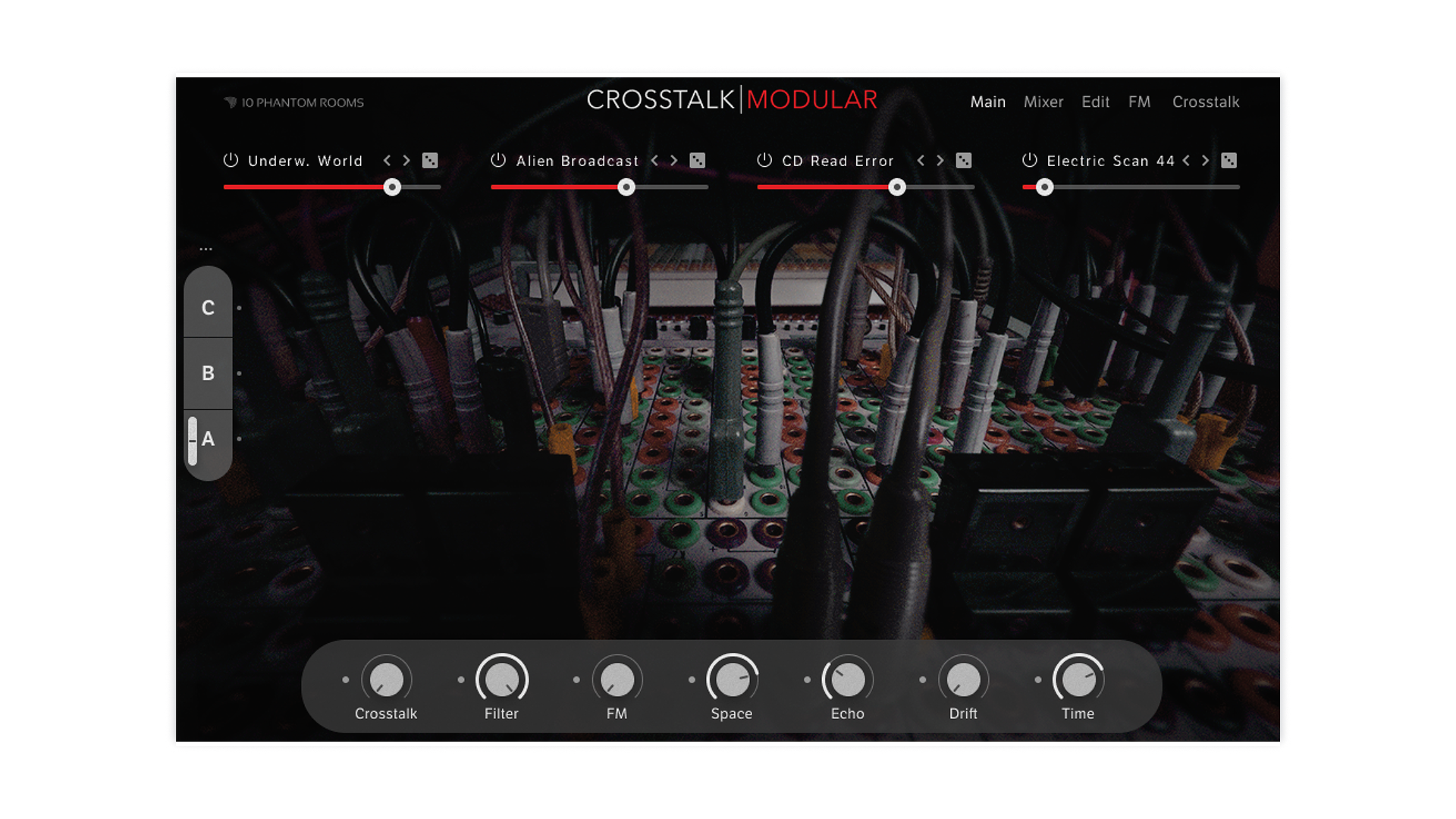Click the dice icon next to Alien Broadcast
This screenshot has height=819, width=1456.
pyautogui.click(x=698, y=161)
